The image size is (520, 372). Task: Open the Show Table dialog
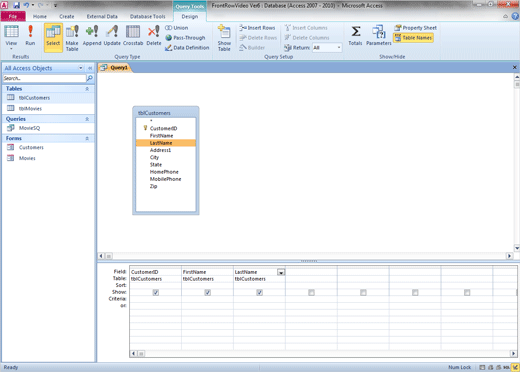[x=224, y=38]
